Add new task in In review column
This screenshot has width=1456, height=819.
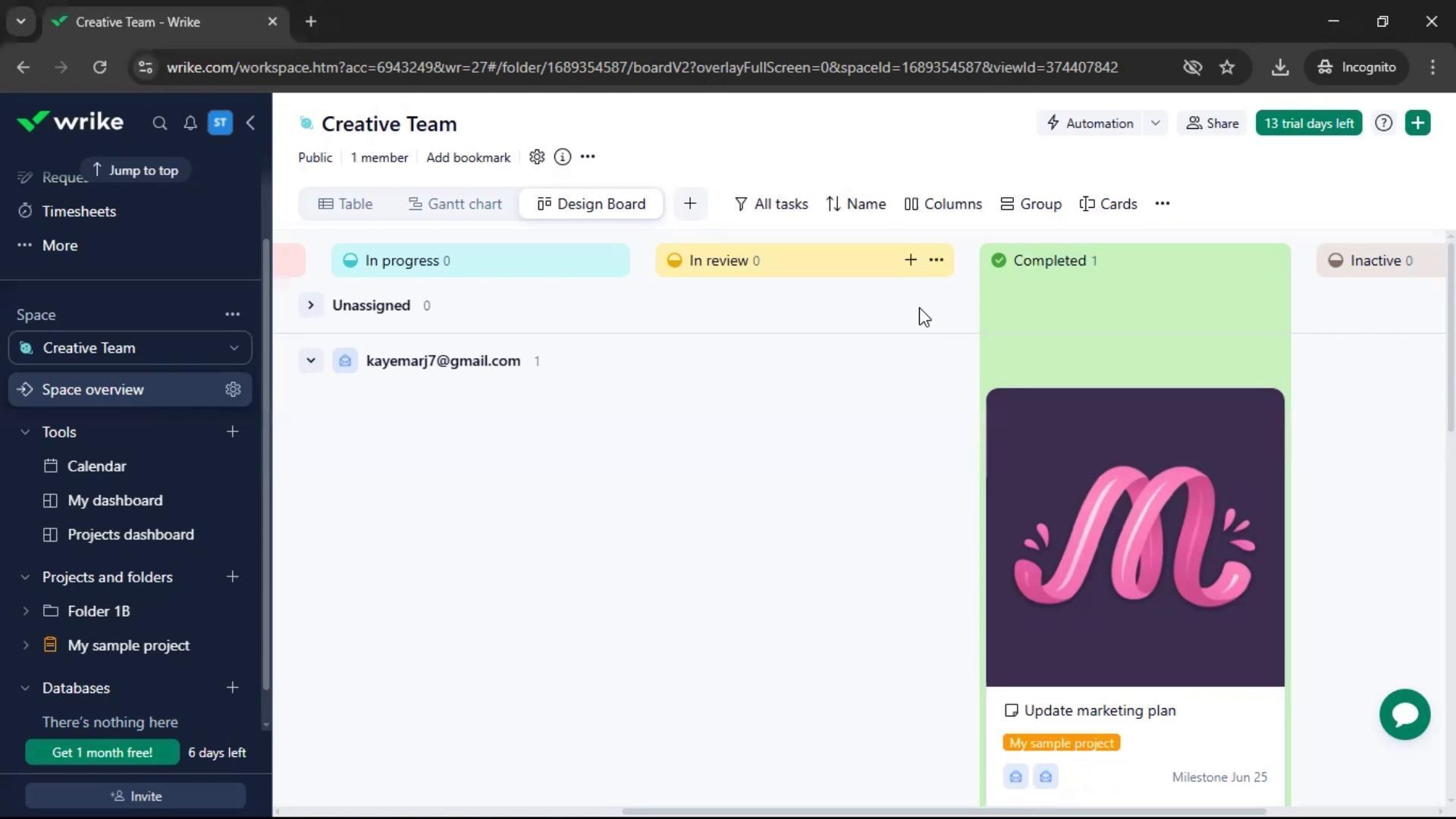[910, 260]
